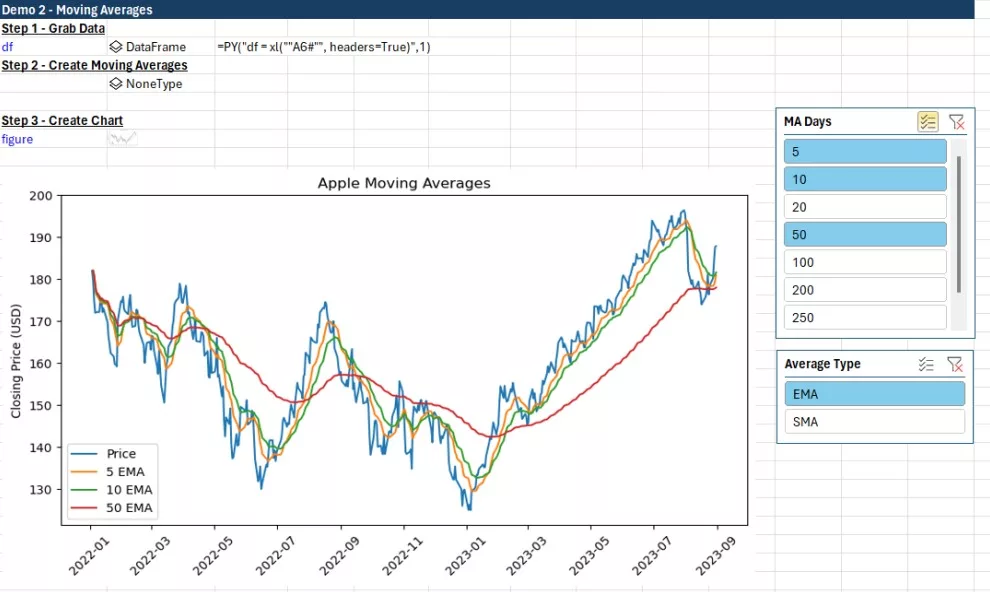Click the red 50 EMA legend swatch
Image resolution: width=990 pixels, height=592 pixels.
click(x=85, y=507)
